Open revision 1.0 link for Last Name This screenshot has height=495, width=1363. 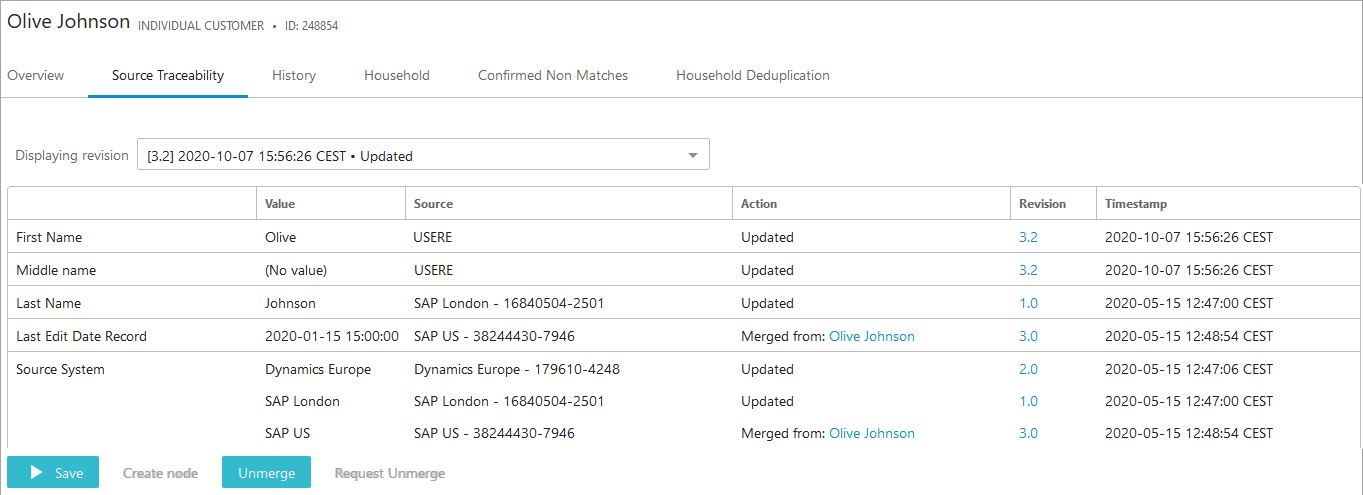tap(1028, 303)
